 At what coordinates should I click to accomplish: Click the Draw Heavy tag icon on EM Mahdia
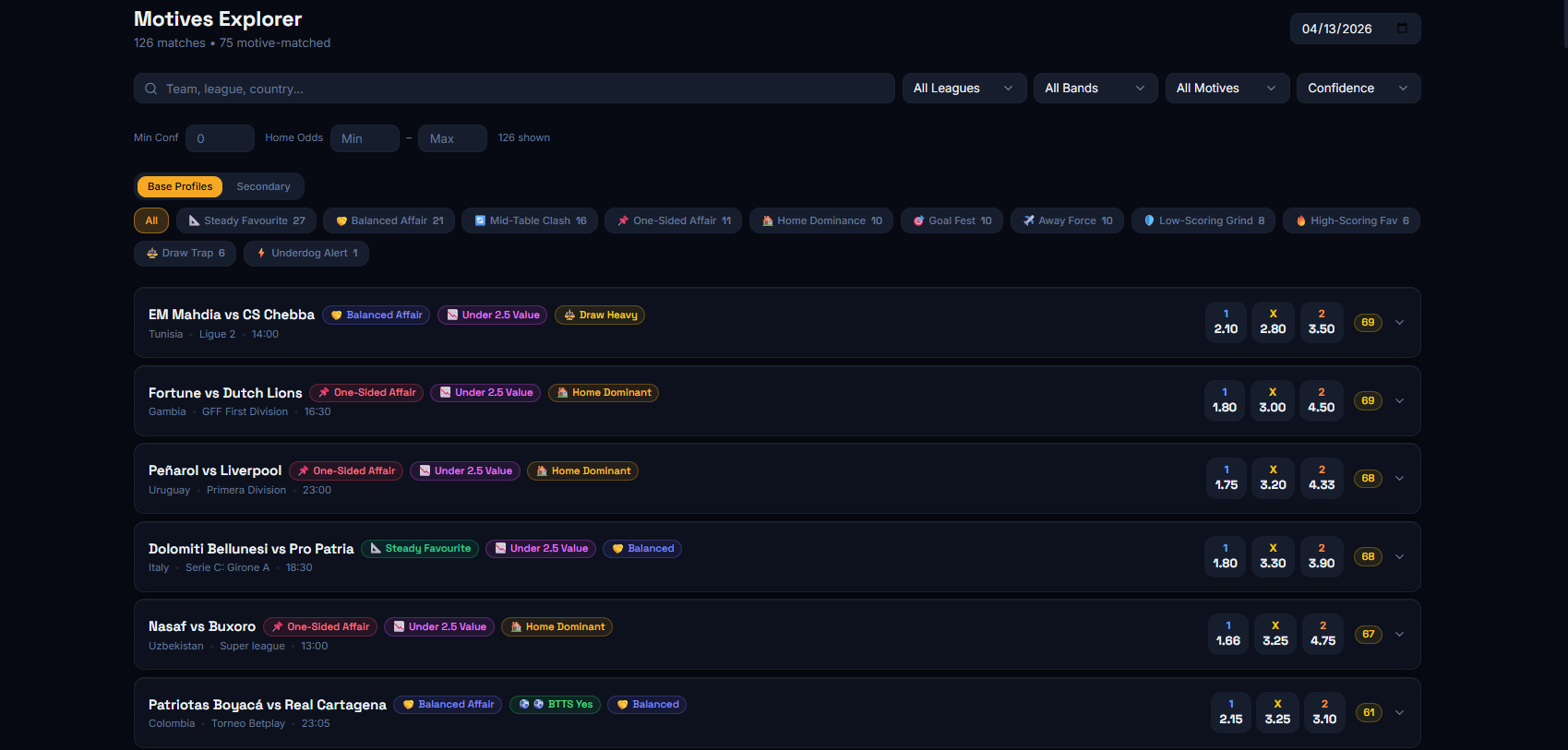click(569, 315)
